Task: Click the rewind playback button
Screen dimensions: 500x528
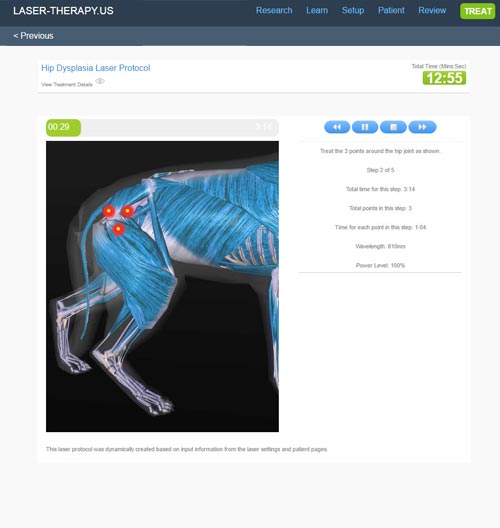Action: pyautogui.click(x=337, y=127)
